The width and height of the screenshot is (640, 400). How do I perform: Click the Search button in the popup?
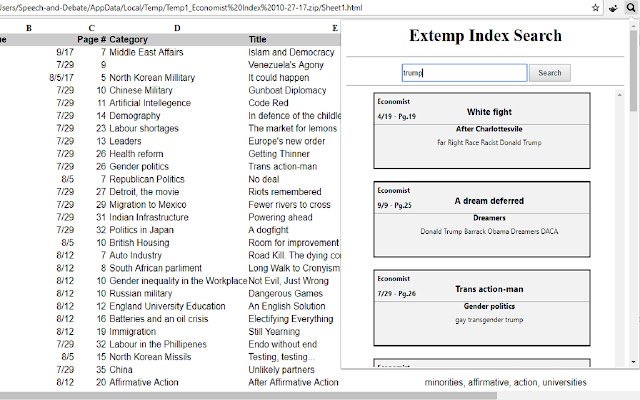click(550, 73)
